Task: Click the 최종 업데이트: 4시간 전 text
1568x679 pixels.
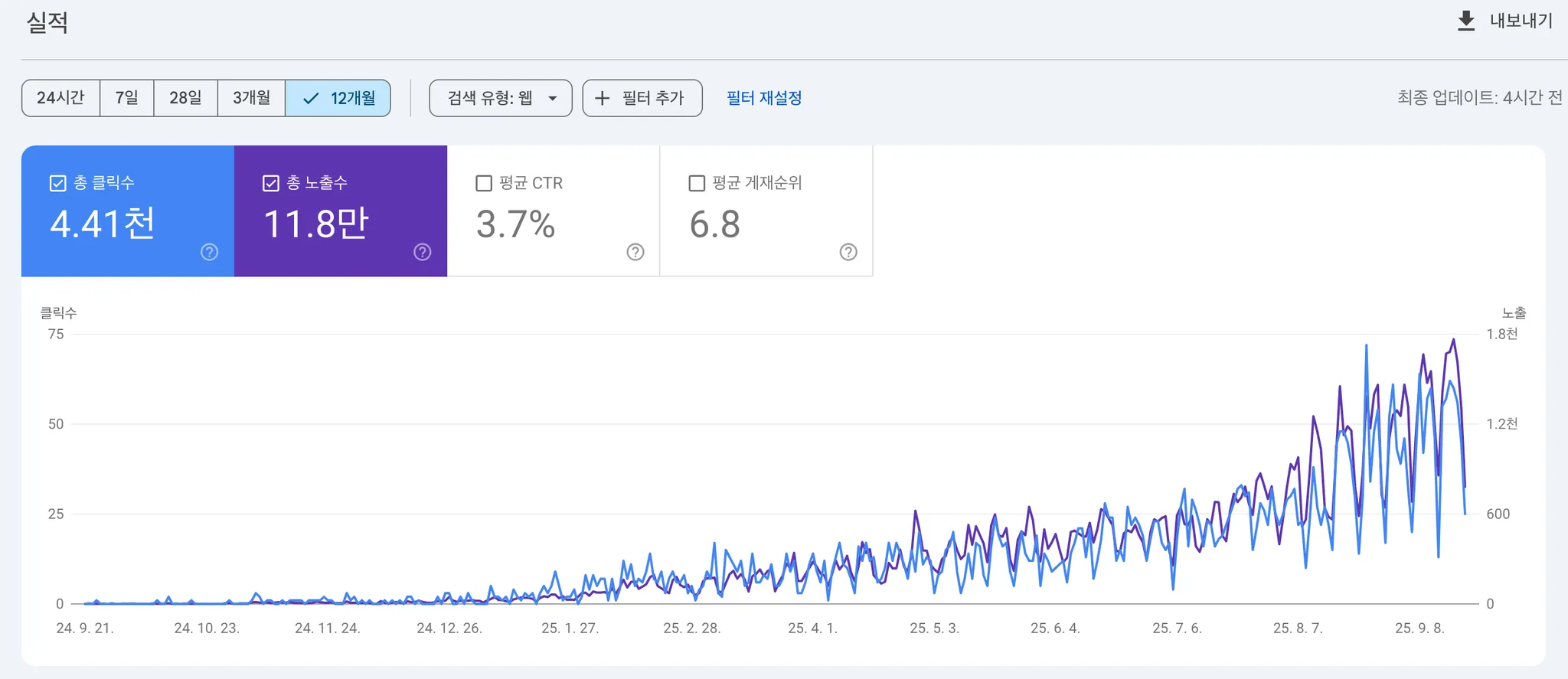Action: click(1480, 98)
